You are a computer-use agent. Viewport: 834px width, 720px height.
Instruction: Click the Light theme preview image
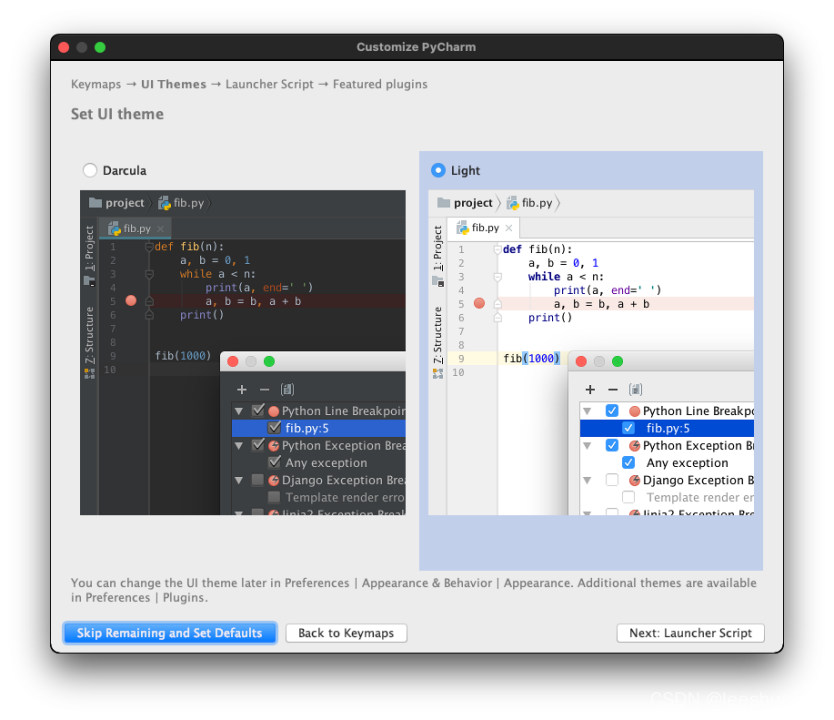point(591,353)
